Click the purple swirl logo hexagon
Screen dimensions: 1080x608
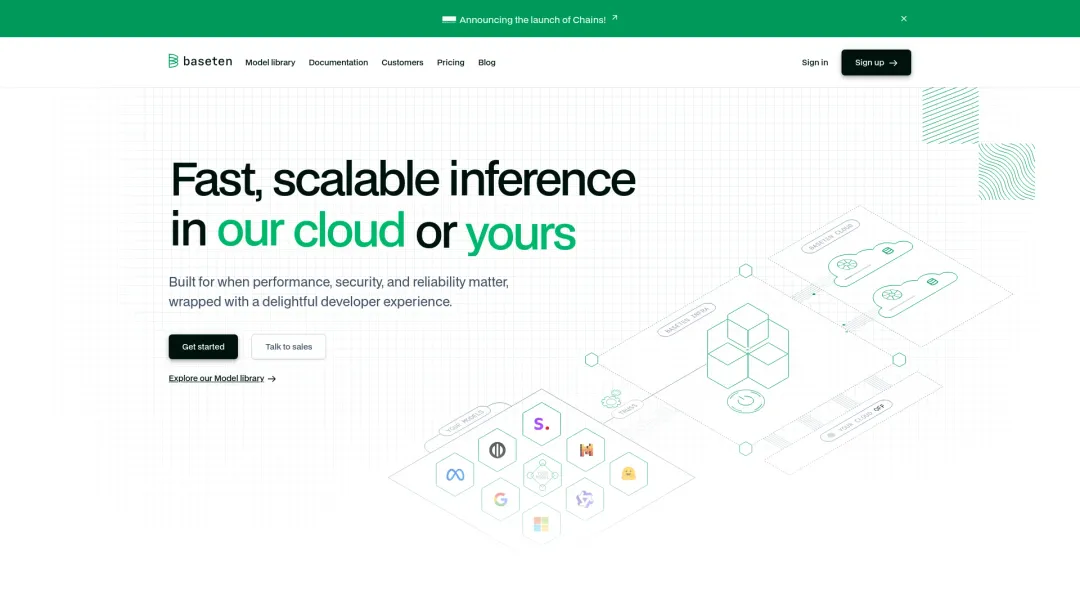(x=585, y=499)
